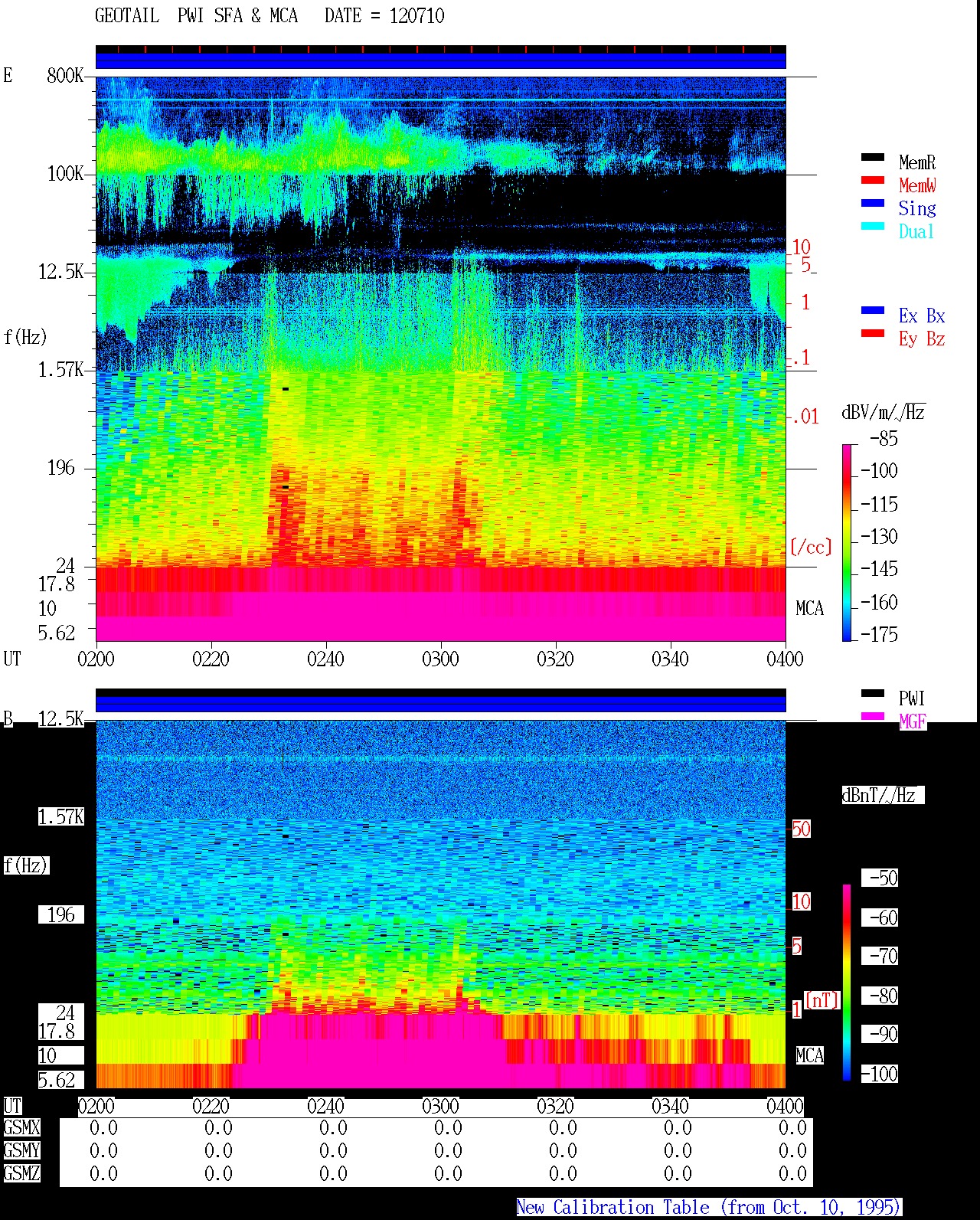Viewport: 980px width, 1220px height.
Task: Click the black PWI legend swatch
Action: [872, 693]
